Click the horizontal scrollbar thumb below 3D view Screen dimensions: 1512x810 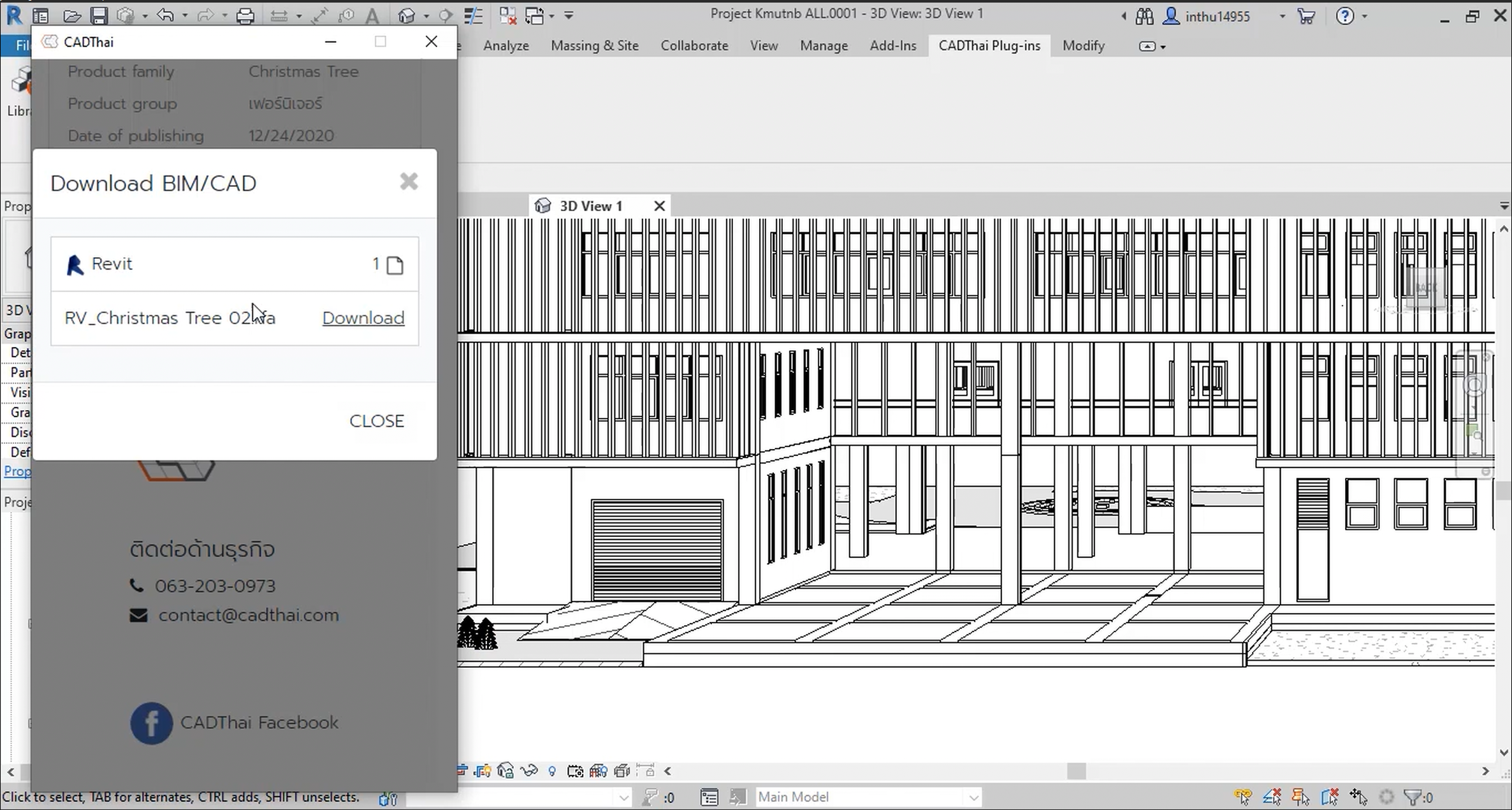(1077, 771)
